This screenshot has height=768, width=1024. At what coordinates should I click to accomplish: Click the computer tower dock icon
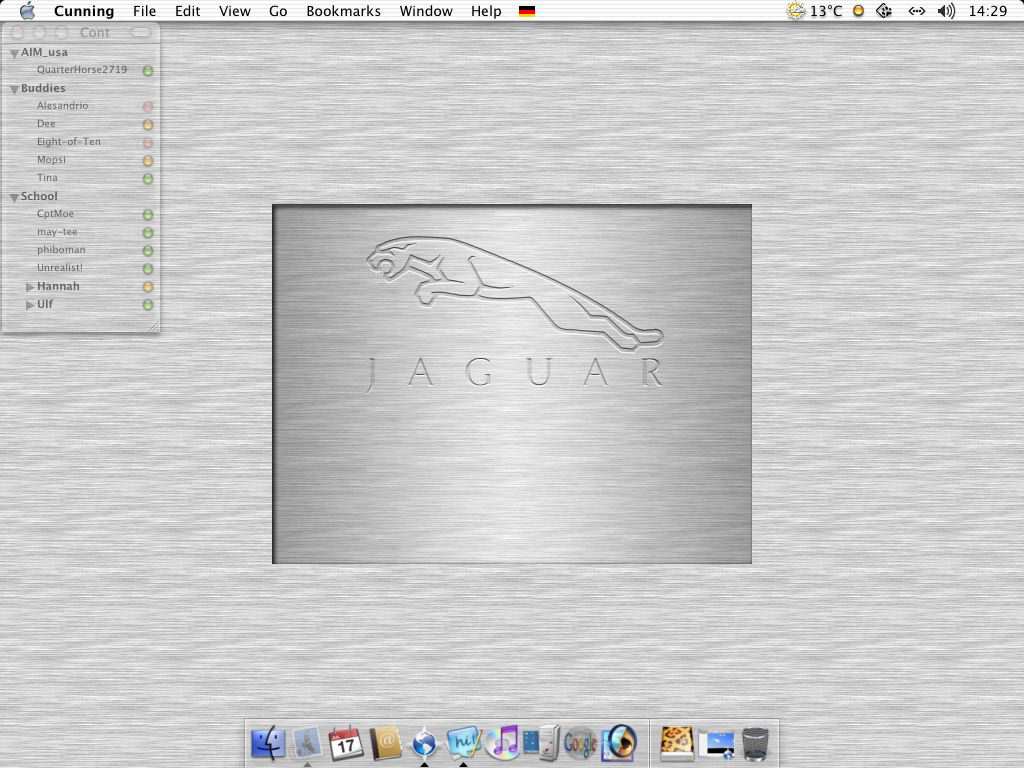click(x=541, y=743)
